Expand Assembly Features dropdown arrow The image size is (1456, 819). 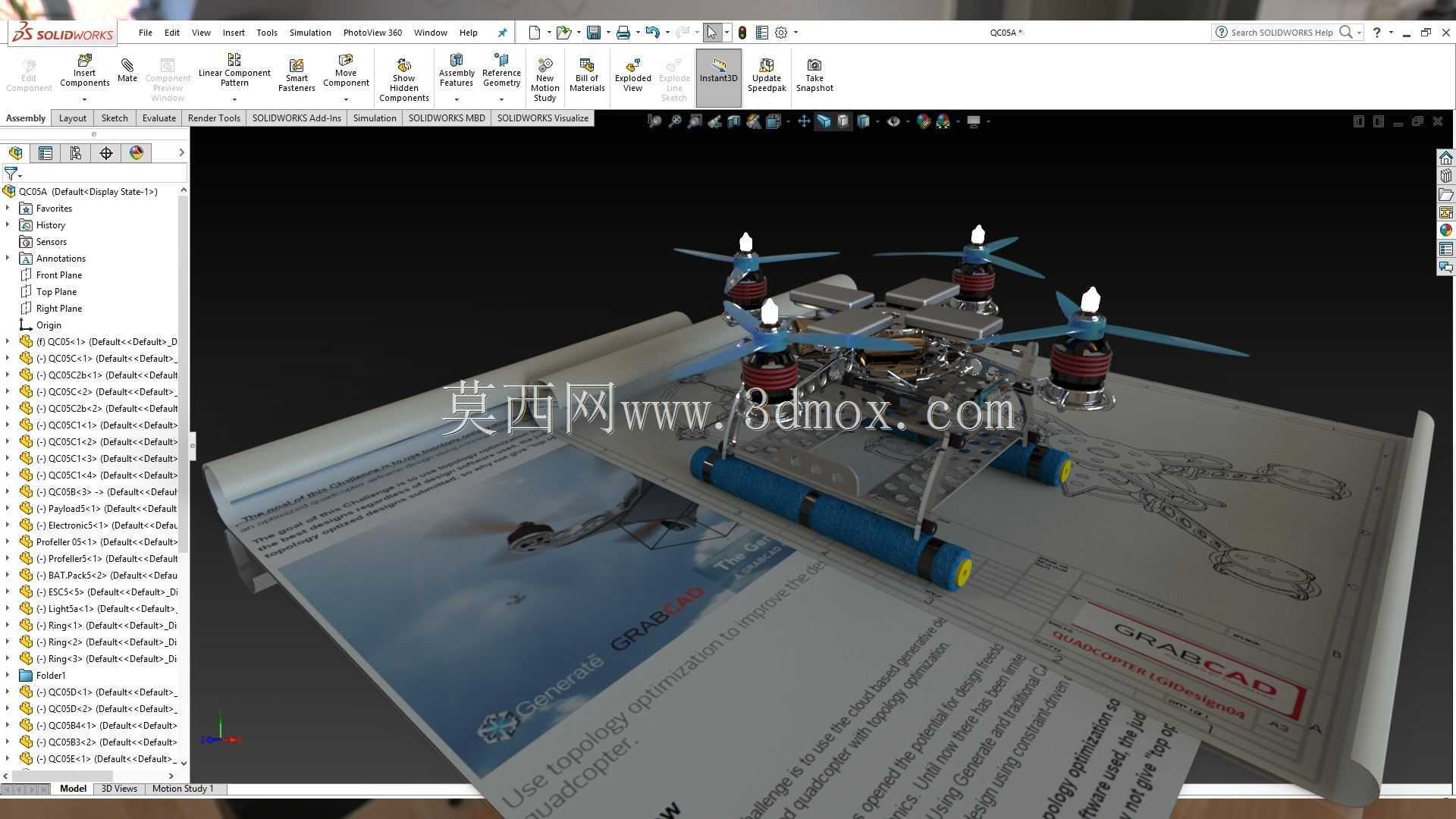457,99
